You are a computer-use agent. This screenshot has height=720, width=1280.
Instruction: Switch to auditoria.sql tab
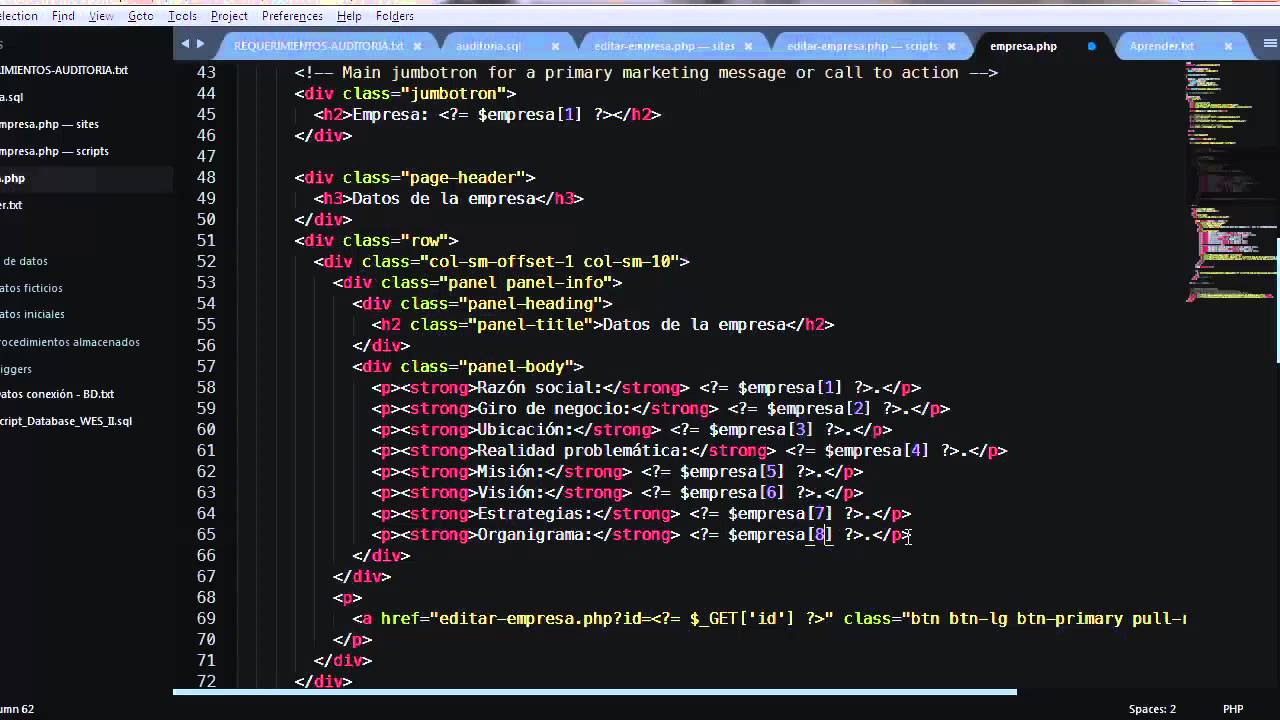[488, 46]
